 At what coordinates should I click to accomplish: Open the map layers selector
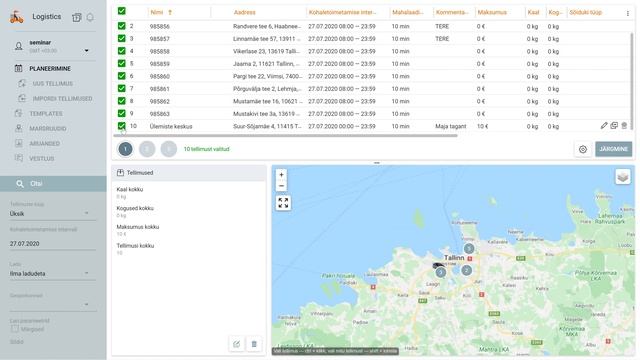[x=623, y=177]
